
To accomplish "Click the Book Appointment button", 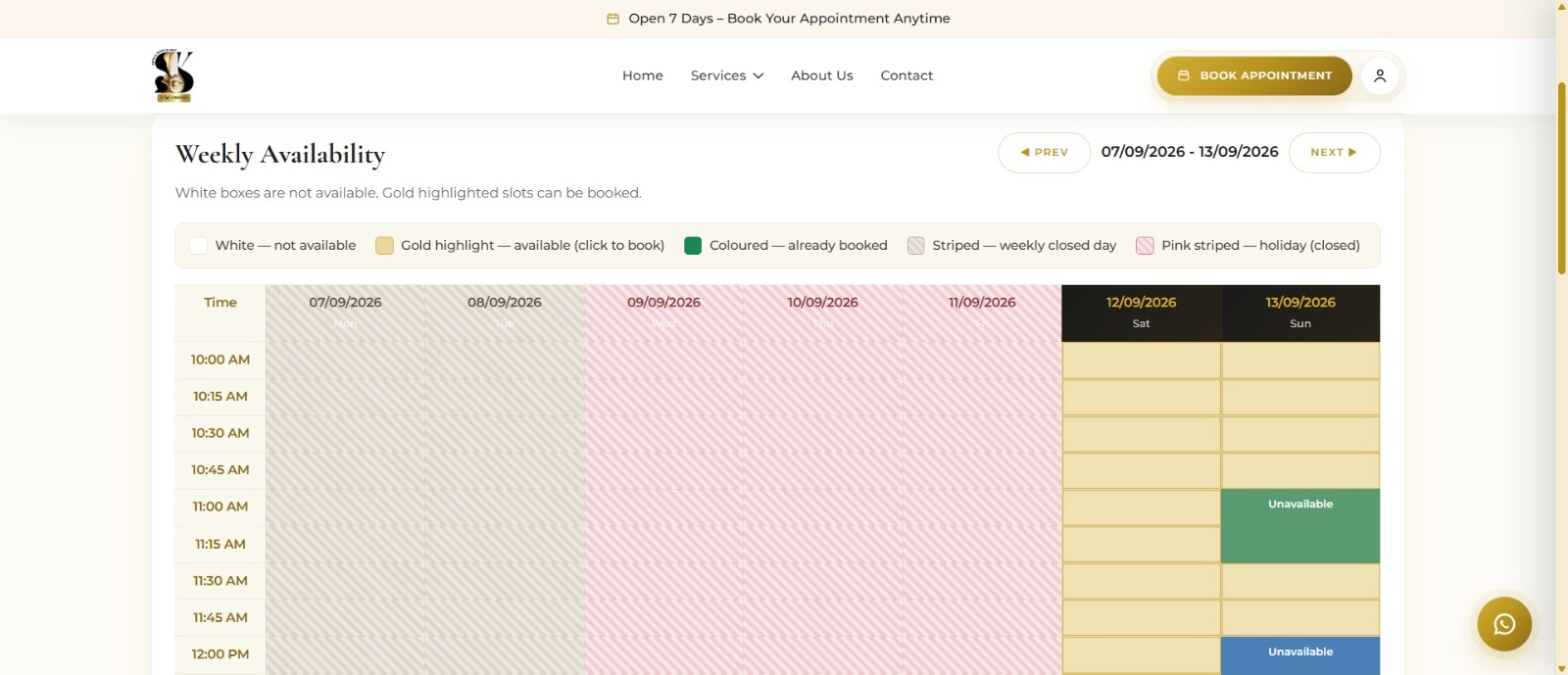I will (1254, 75).
